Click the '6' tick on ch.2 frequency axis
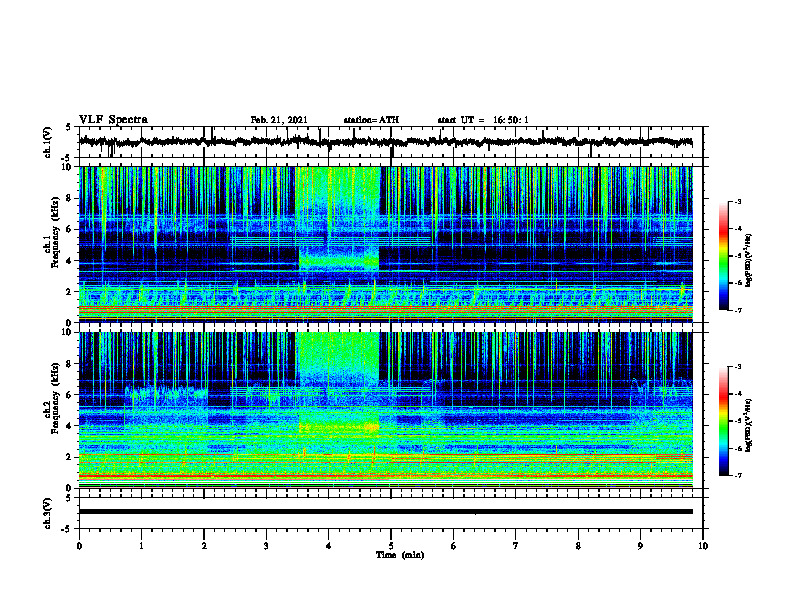Image resolution: width=792 pixels, height=612 pixels. [x=70, y=395]
